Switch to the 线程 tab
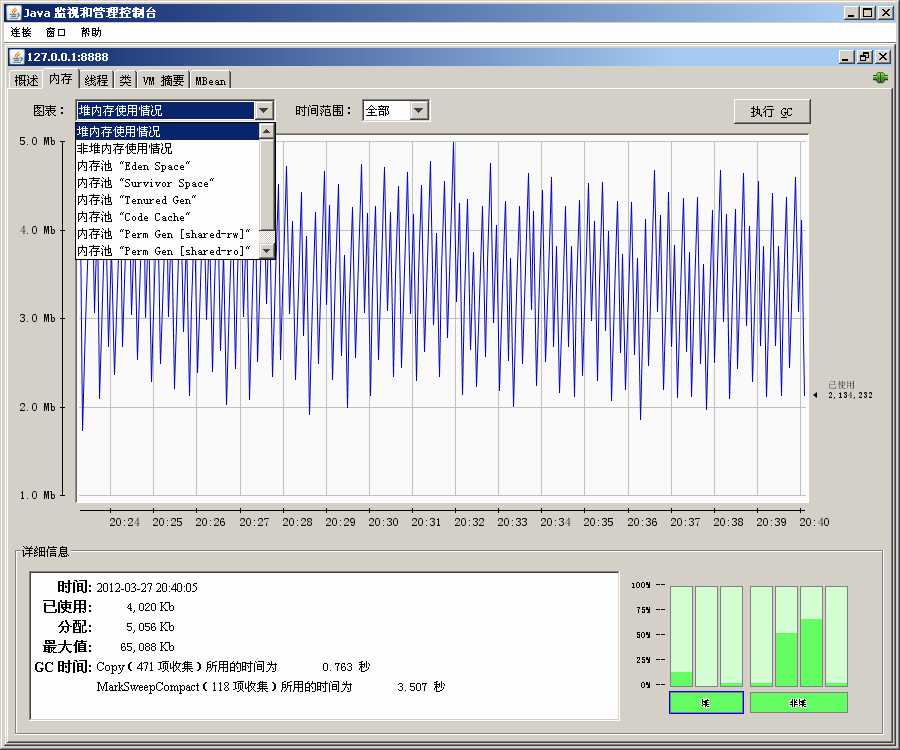Screen dimensions: 900x750 click(x=96, y=80)
